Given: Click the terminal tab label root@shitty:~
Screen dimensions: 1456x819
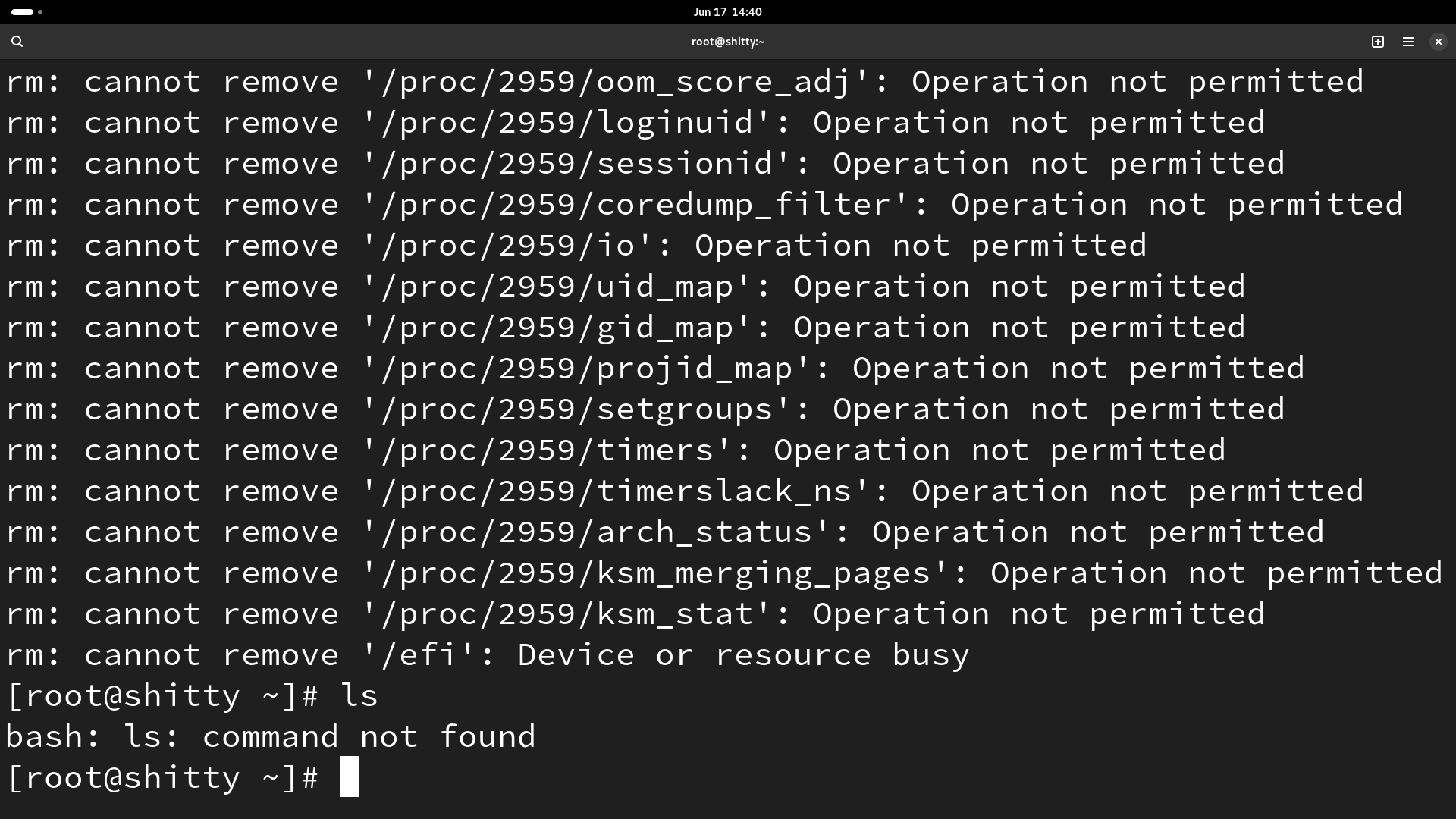Looking at the screenshot, I should click(x=727, y=41).
